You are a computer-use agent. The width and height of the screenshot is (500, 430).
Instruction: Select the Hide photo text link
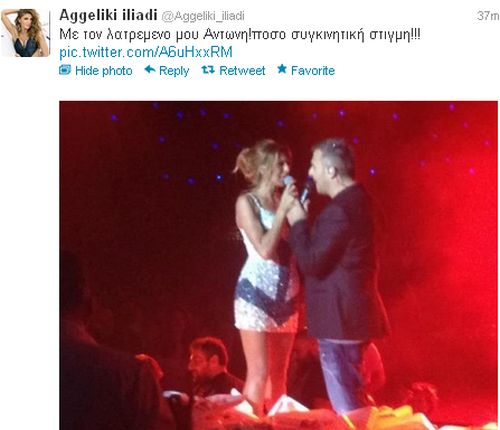pos(104,71)
